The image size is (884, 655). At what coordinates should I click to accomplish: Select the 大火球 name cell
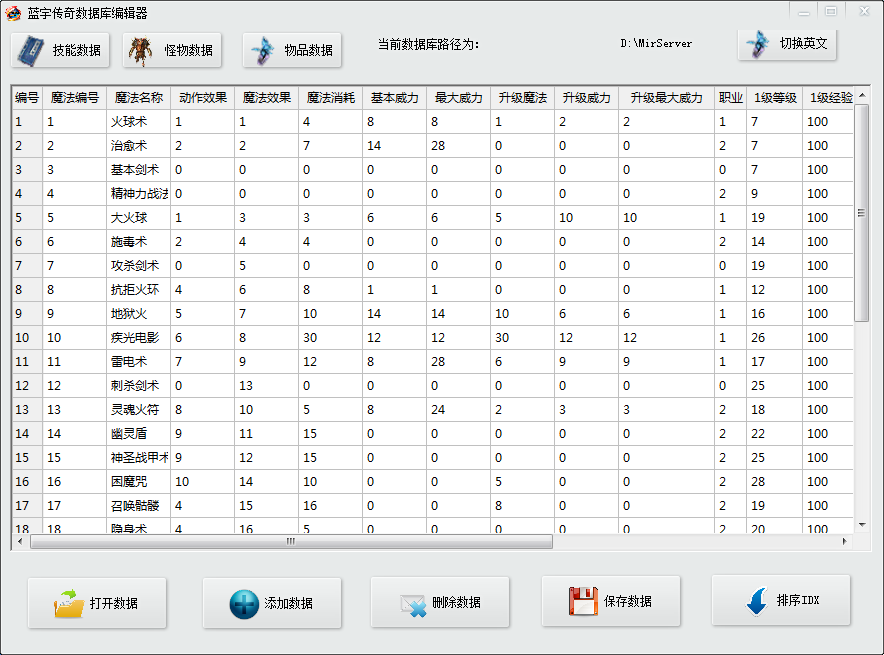tap(138, 217)
